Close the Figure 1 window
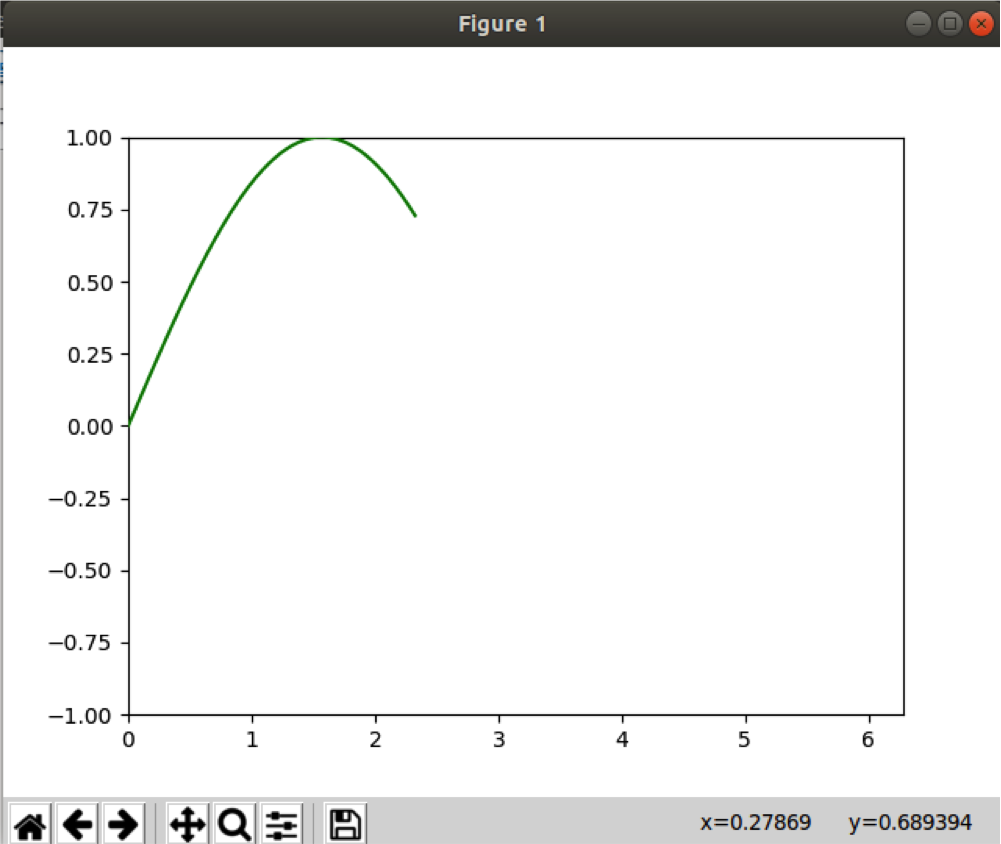This screenshot has width=1001, height=844. tap(981, 24)
